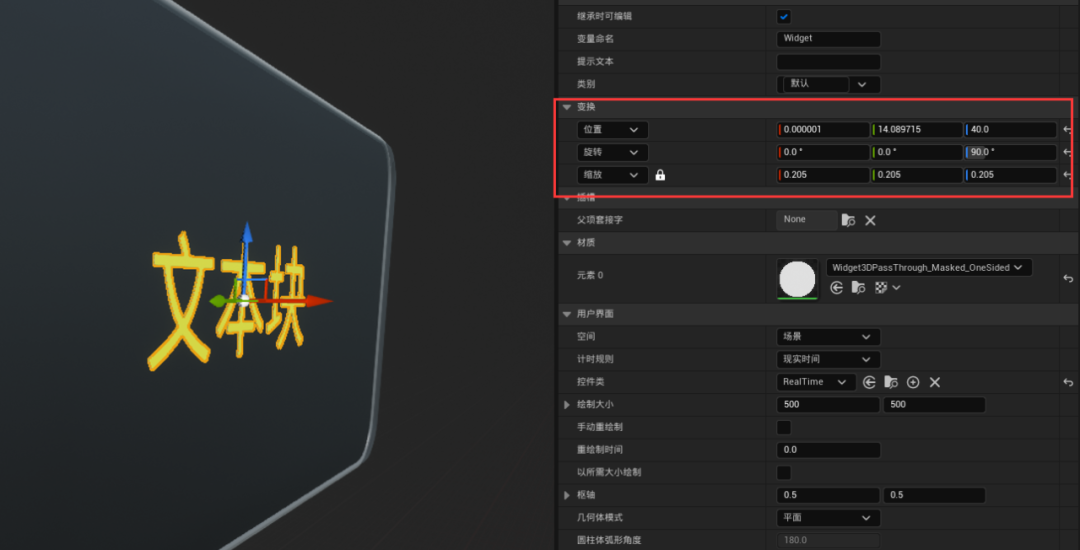Open the 空间 场景 dropdown
Viewport: 1080px width, 550px height.
tap(829, 337)
